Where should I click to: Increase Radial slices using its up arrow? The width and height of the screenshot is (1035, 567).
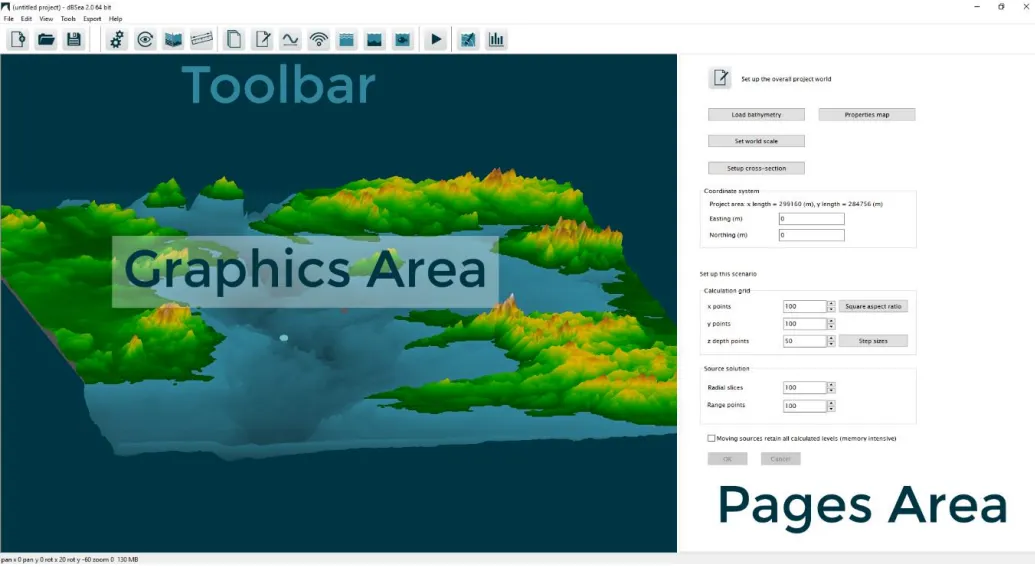coord(831,385)
